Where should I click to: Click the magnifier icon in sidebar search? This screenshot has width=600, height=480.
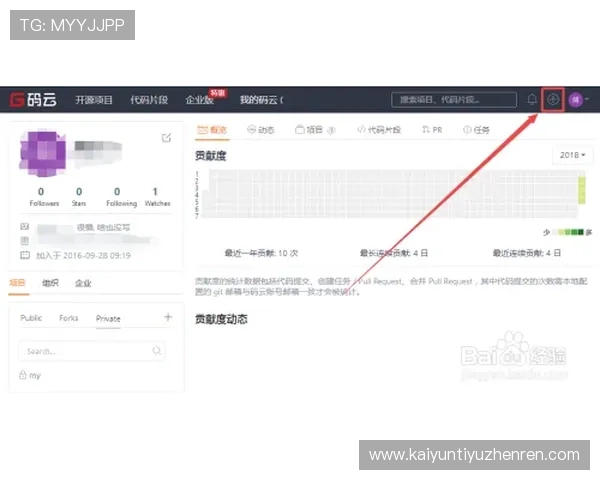[157, 351]
